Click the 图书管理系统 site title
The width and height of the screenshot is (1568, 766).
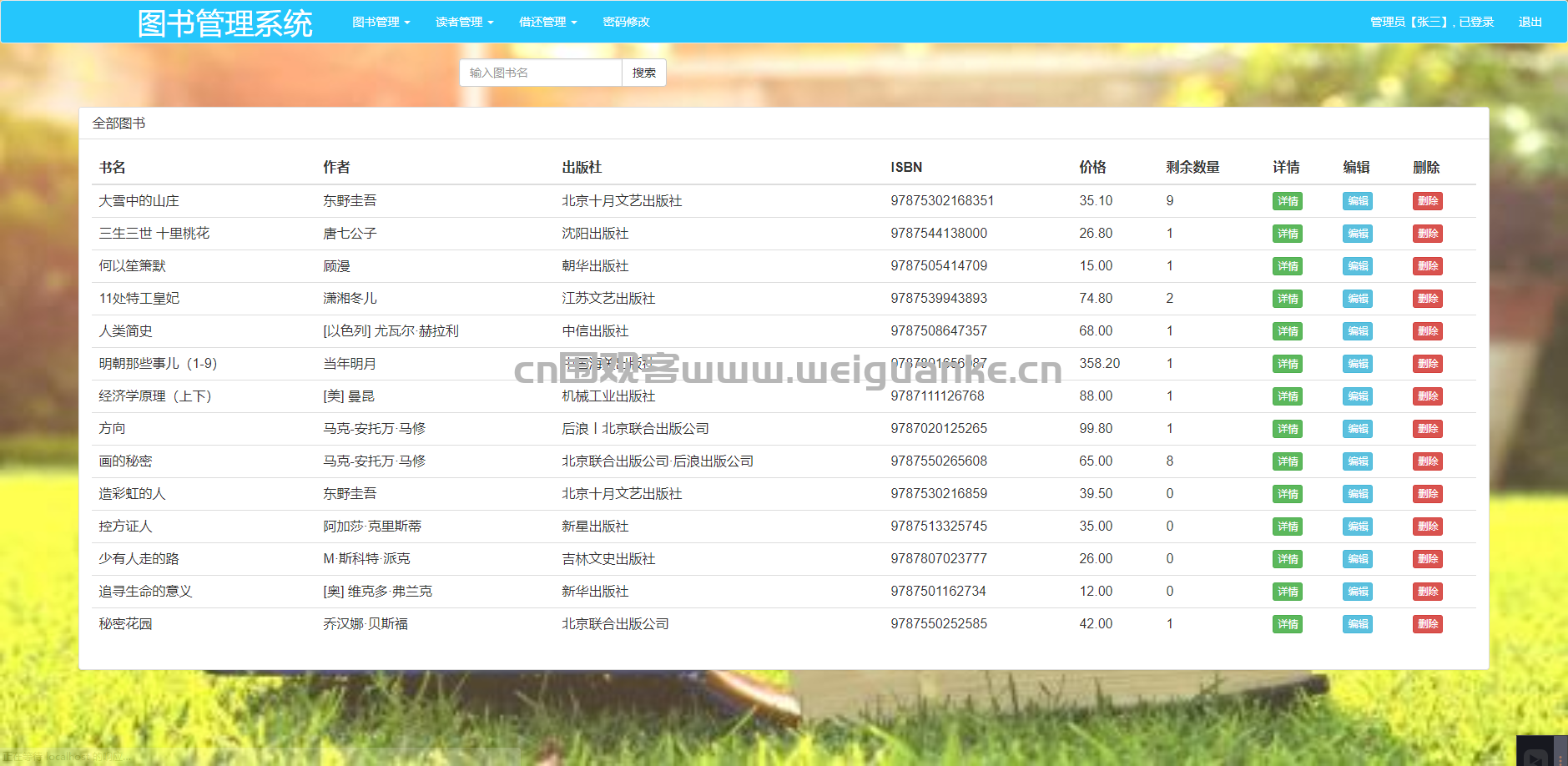pos(224,23)
